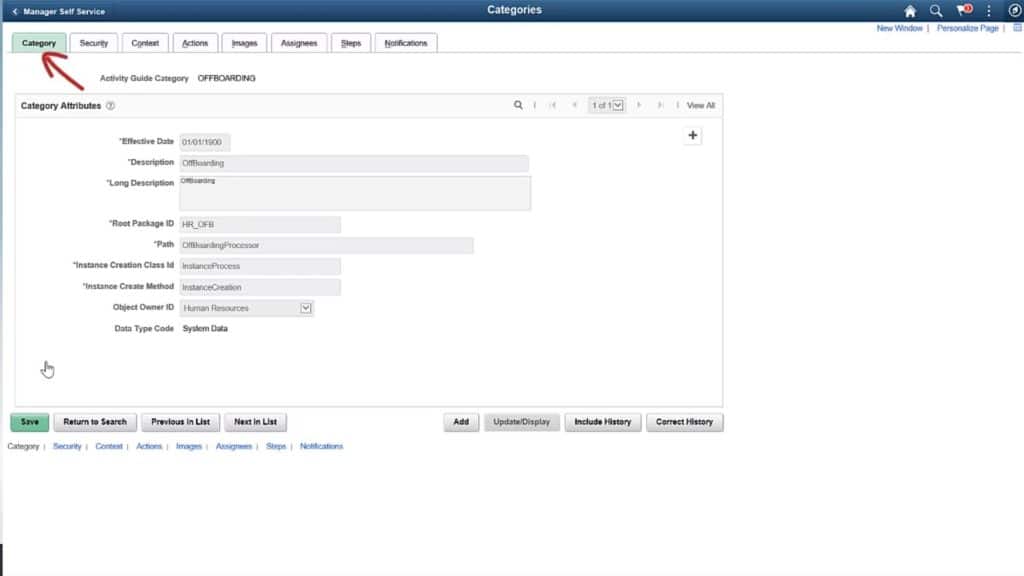Open the NavBar compass icon
Image resolution: width=1024 pixels, height=576 pixels.
point(1013,9)
